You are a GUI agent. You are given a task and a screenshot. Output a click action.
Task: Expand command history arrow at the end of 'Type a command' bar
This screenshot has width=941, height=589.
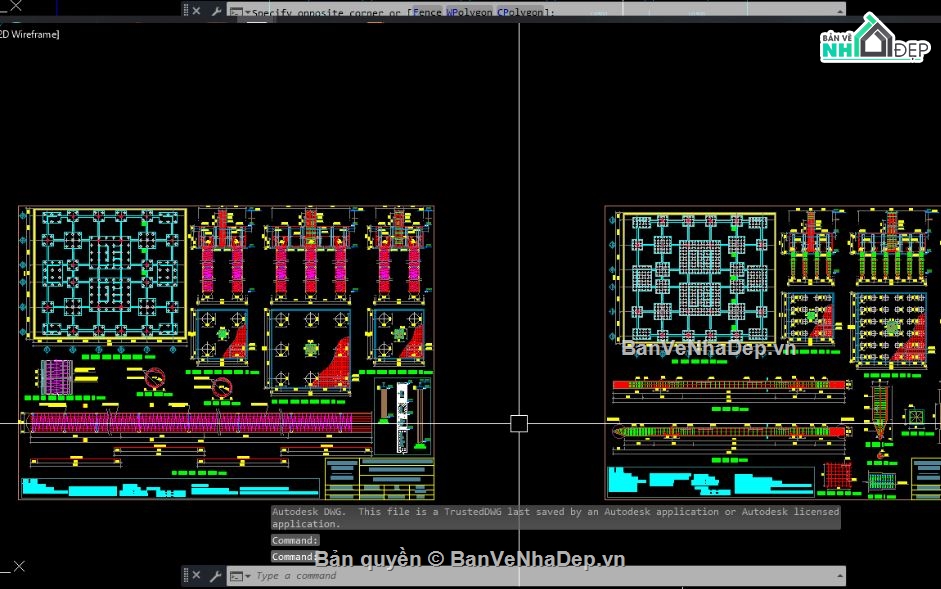(x=838, y=576)
